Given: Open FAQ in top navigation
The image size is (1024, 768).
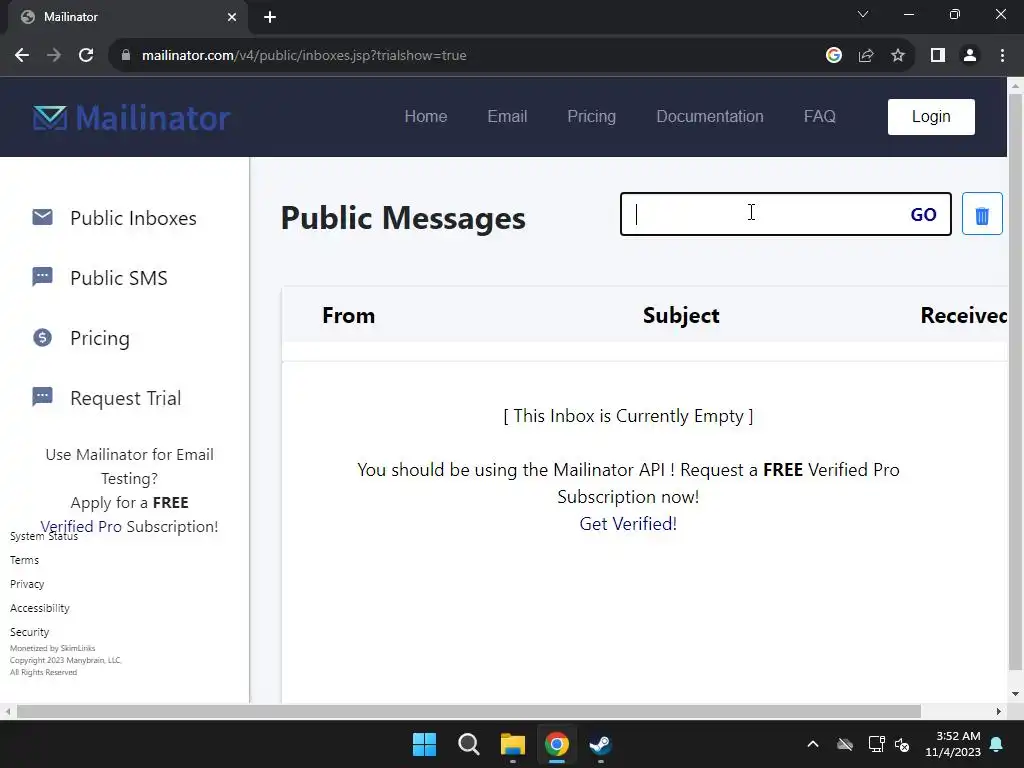Looking at the screenshot, I should tap(819, 117).
